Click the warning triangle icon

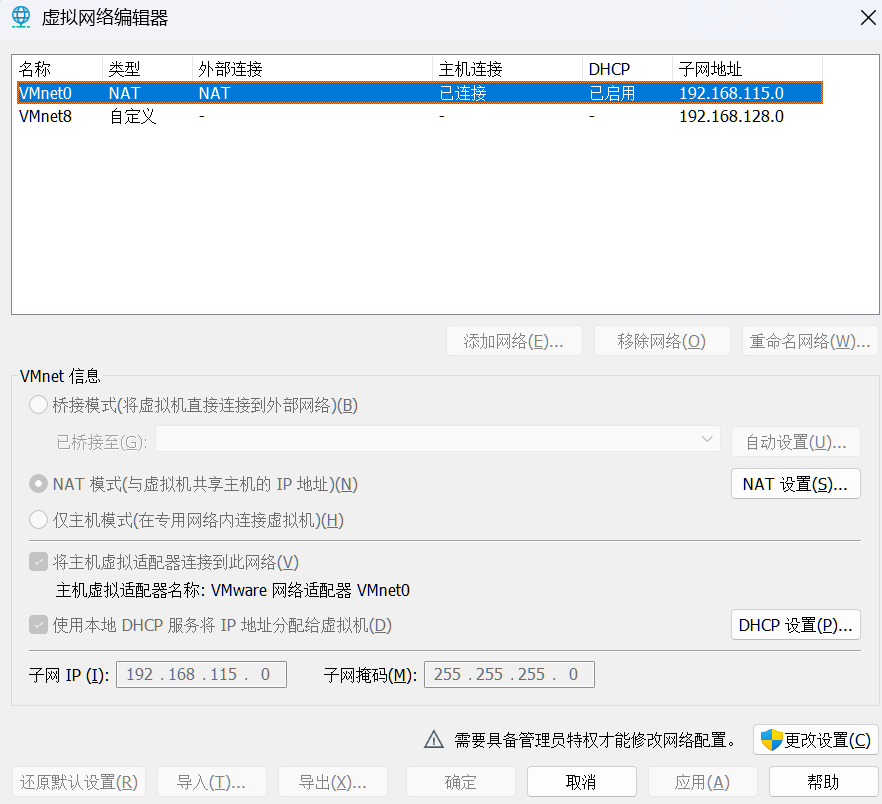[x=434, y=739]
